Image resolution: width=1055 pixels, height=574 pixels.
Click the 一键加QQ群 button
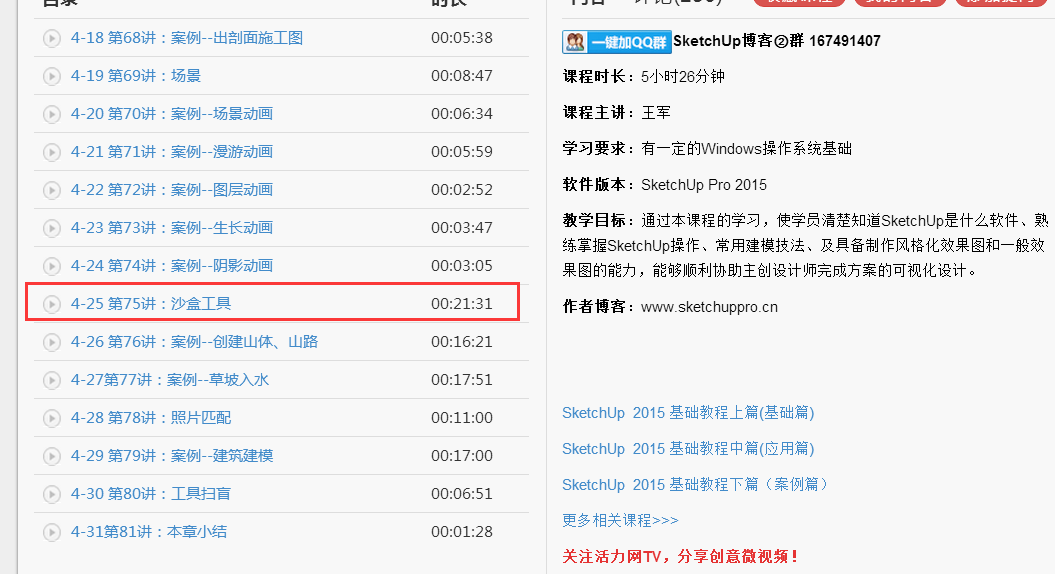616,42
